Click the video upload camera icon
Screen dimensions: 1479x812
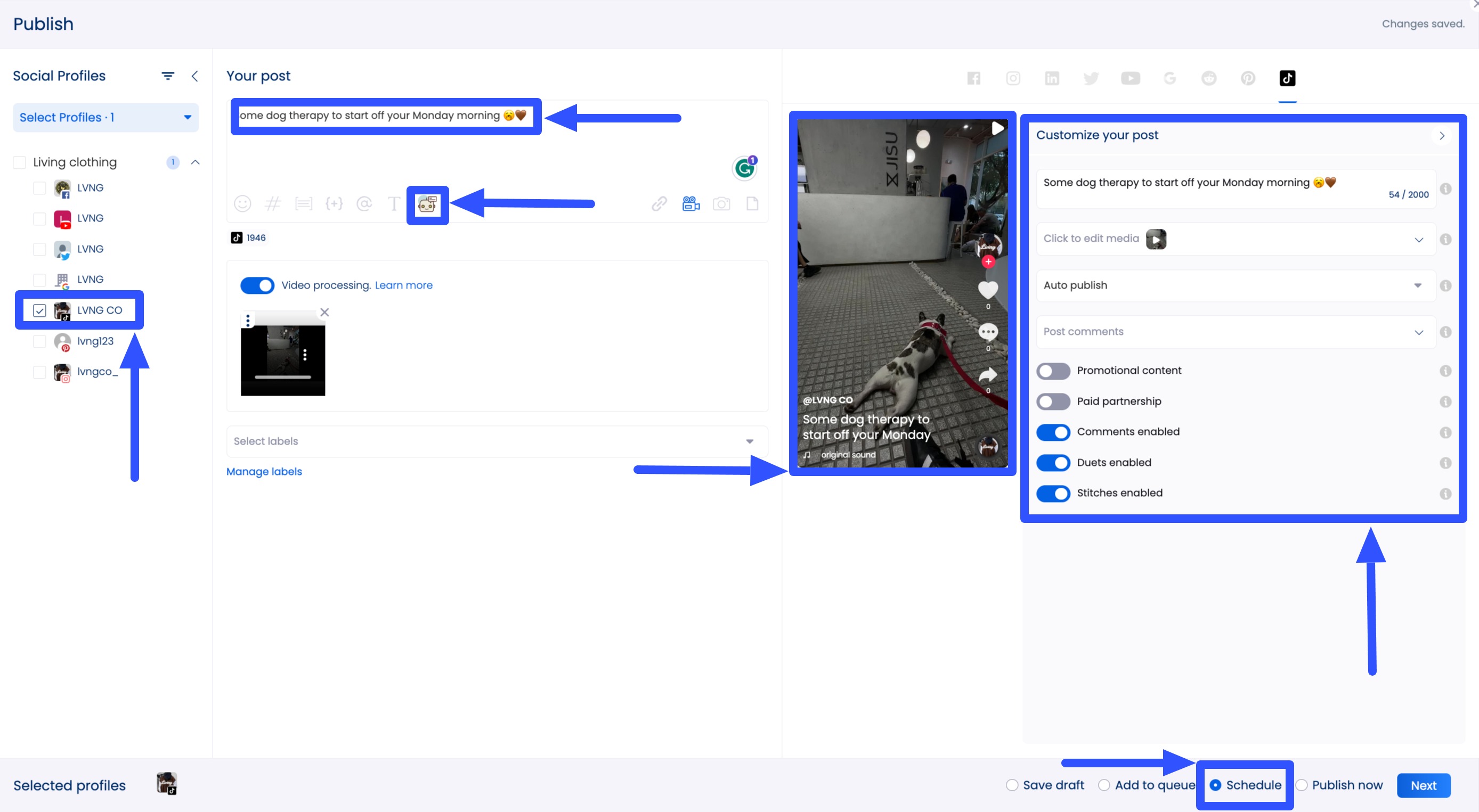click(690, 204)
